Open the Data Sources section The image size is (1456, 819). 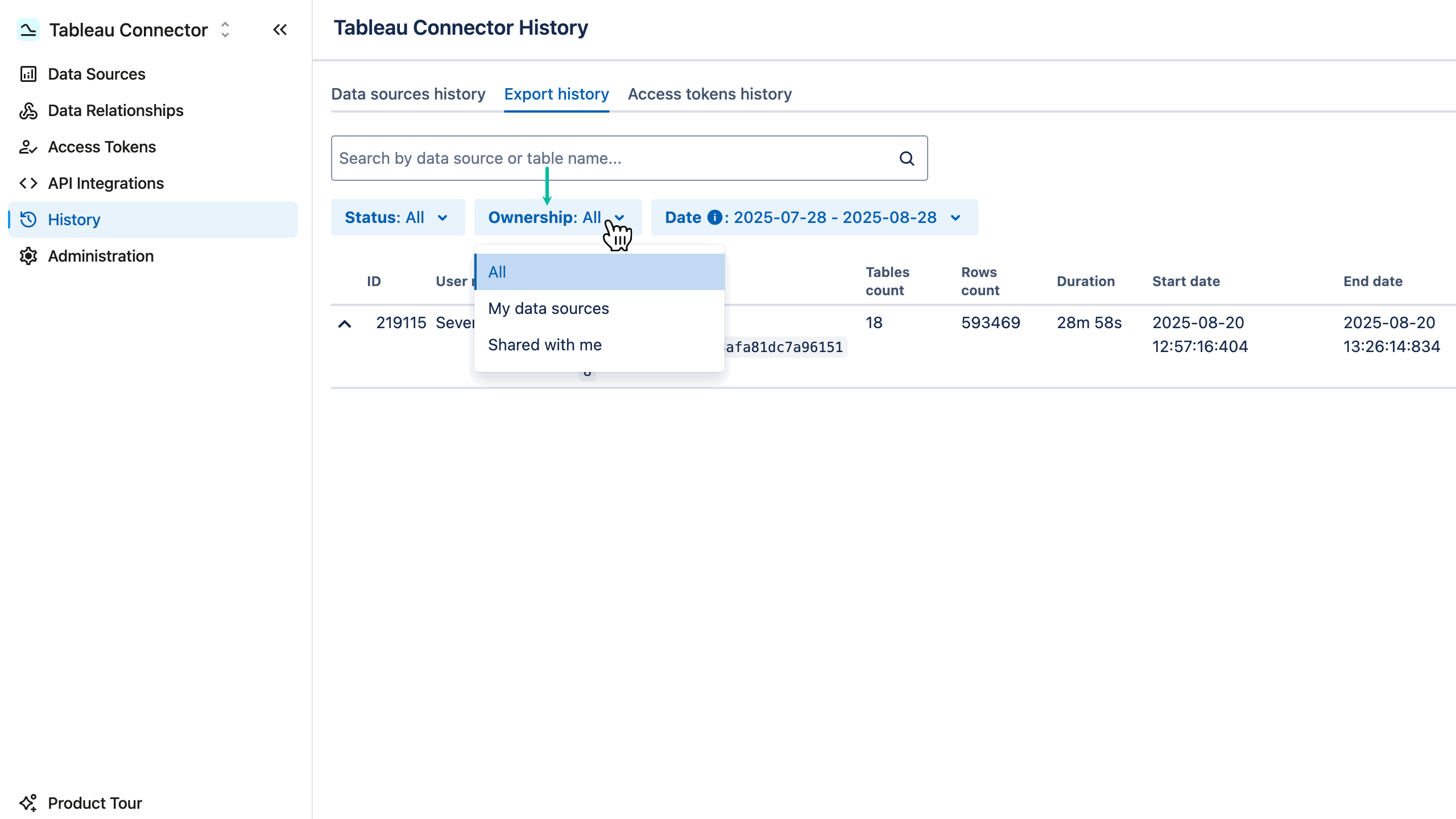point(96,73)
